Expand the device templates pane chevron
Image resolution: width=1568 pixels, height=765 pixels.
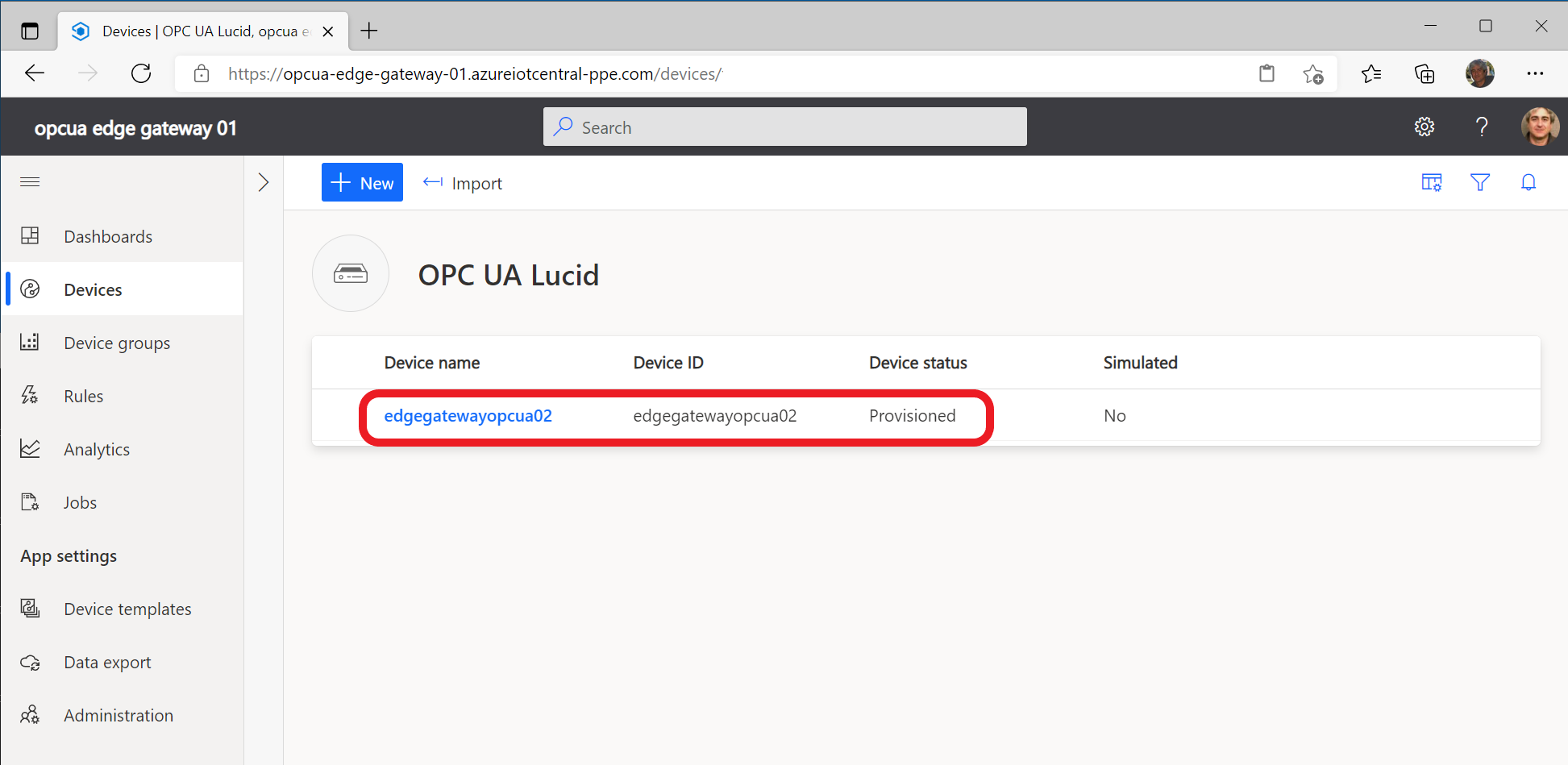click(x=264, y=182)
